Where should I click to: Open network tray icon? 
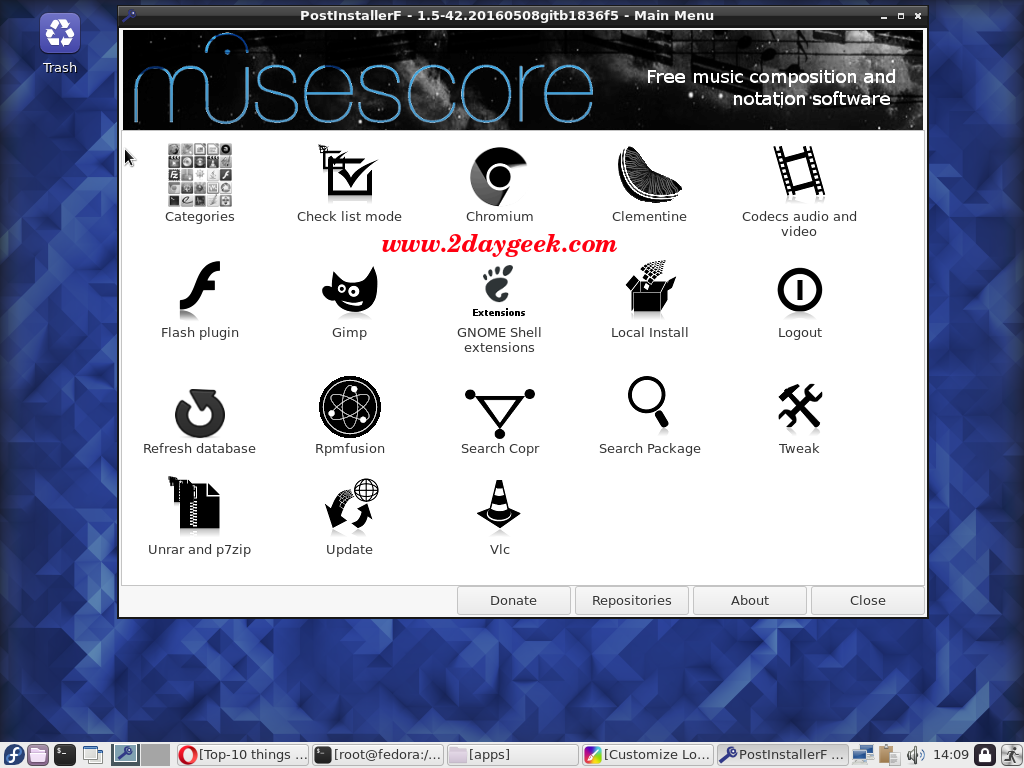(863, 755)
